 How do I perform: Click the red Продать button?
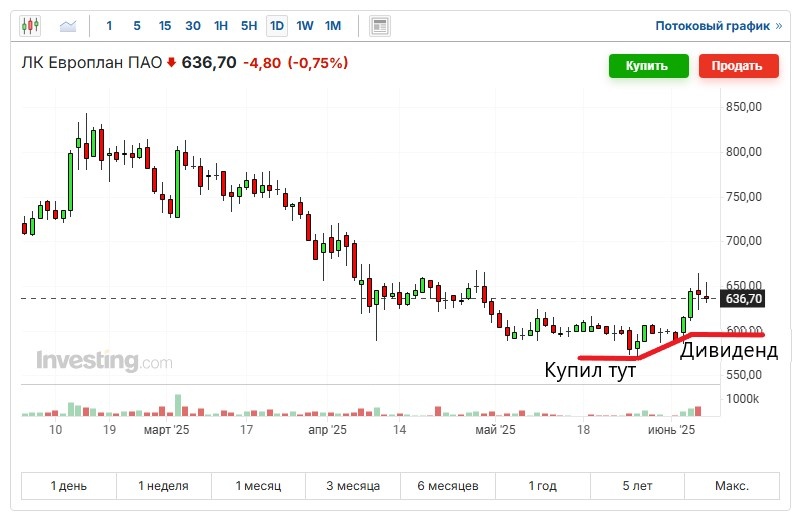tap(739, 66)
